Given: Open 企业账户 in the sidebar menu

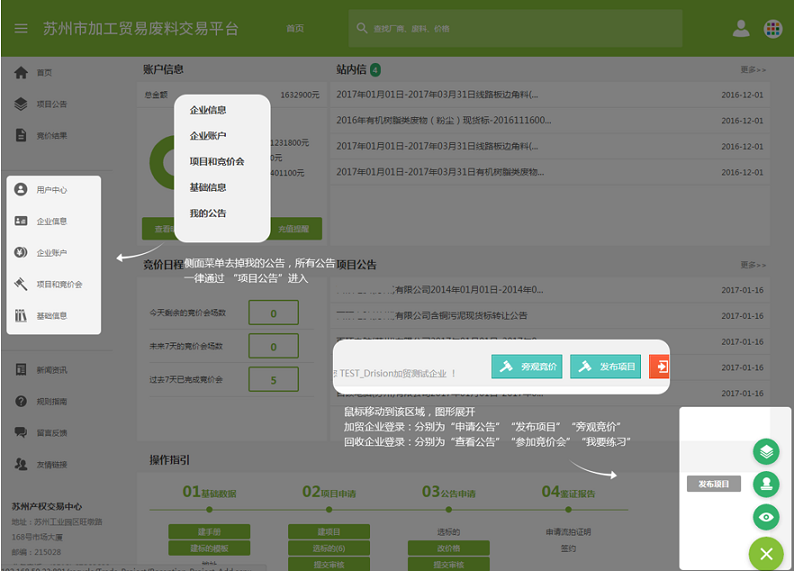Looking at the screenshot, I should click(x=52, y=252).
